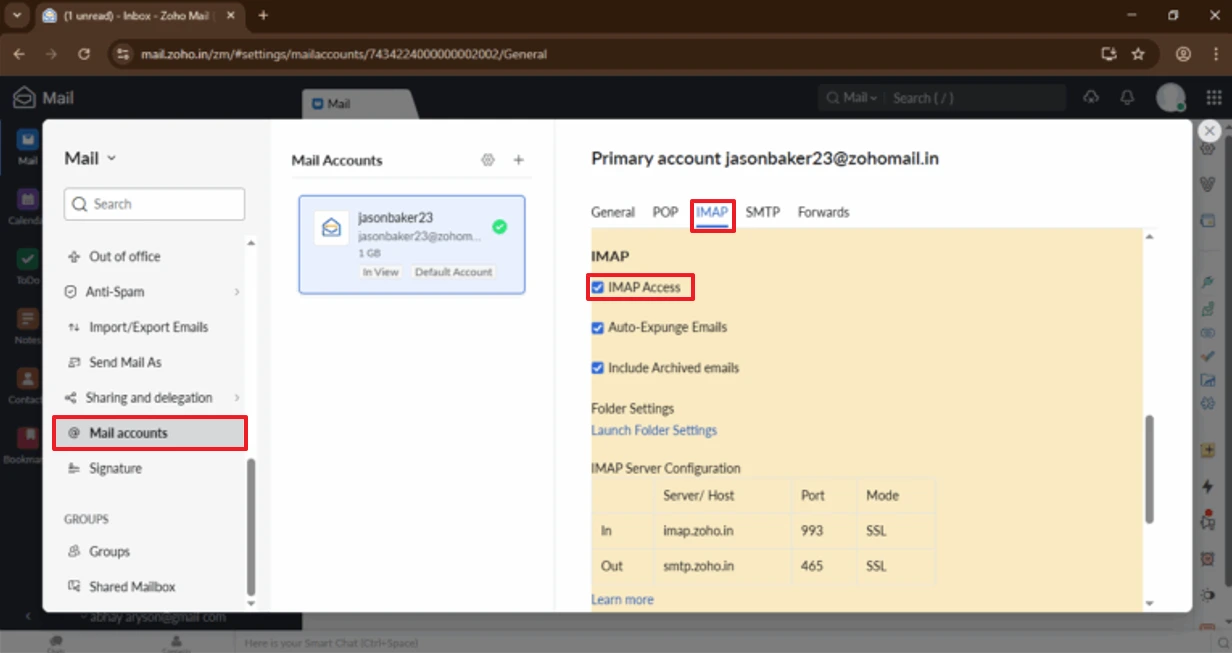Expand the Mail settings dropdown

coord(111,158)
